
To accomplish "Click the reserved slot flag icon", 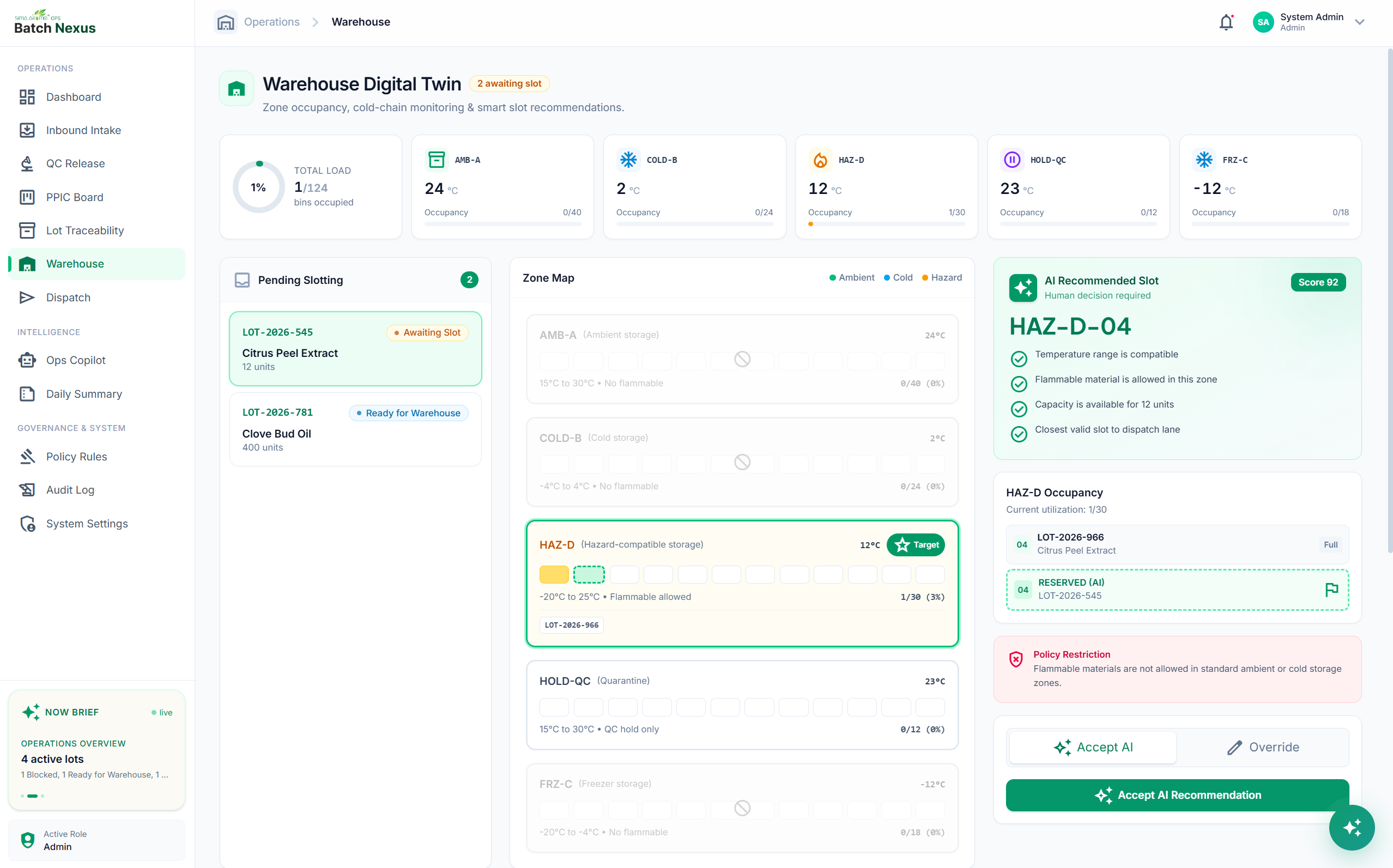I will [x=1331, y=590].
